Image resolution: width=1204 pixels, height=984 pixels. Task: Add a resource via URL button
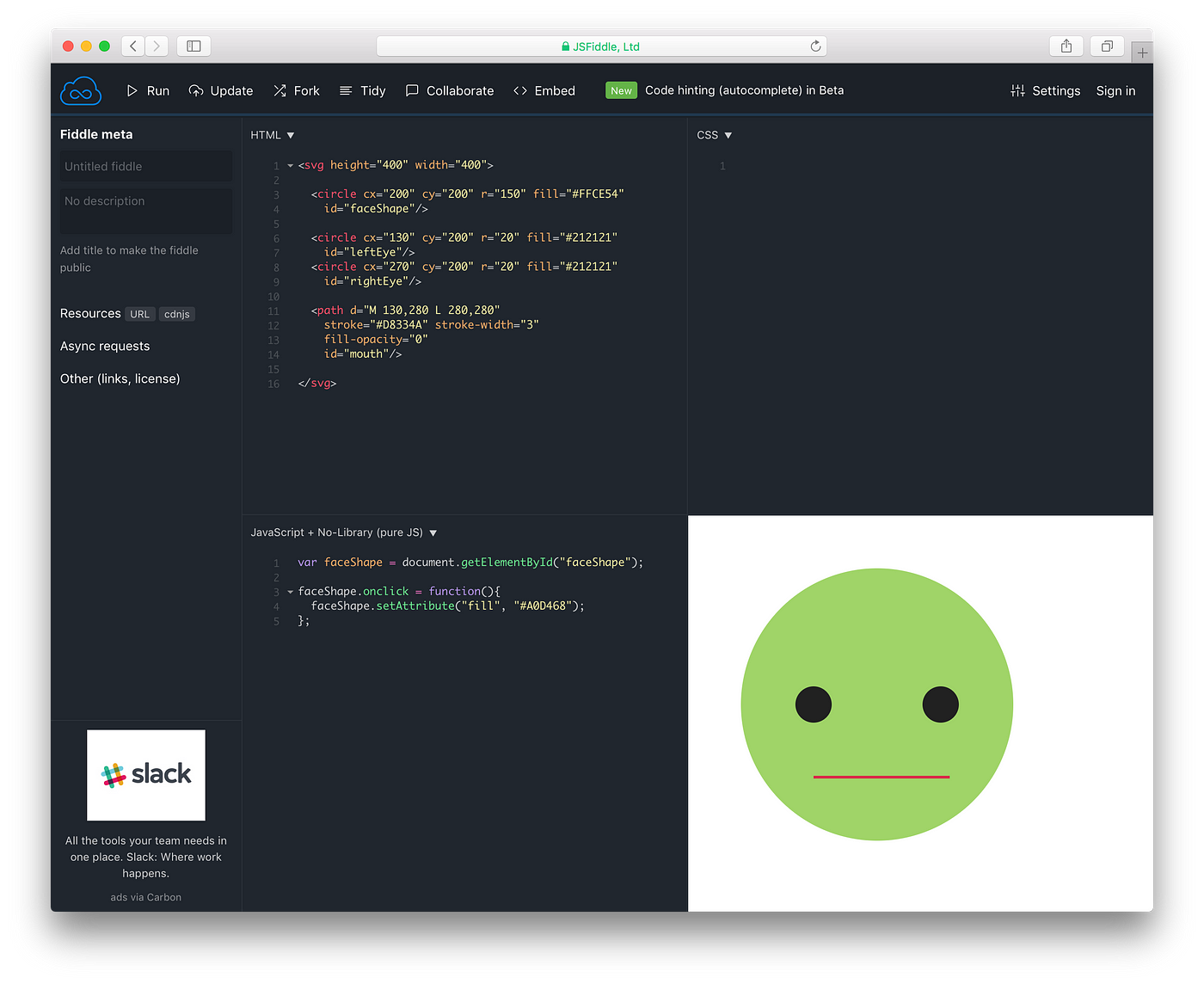(x=140, y=314)
